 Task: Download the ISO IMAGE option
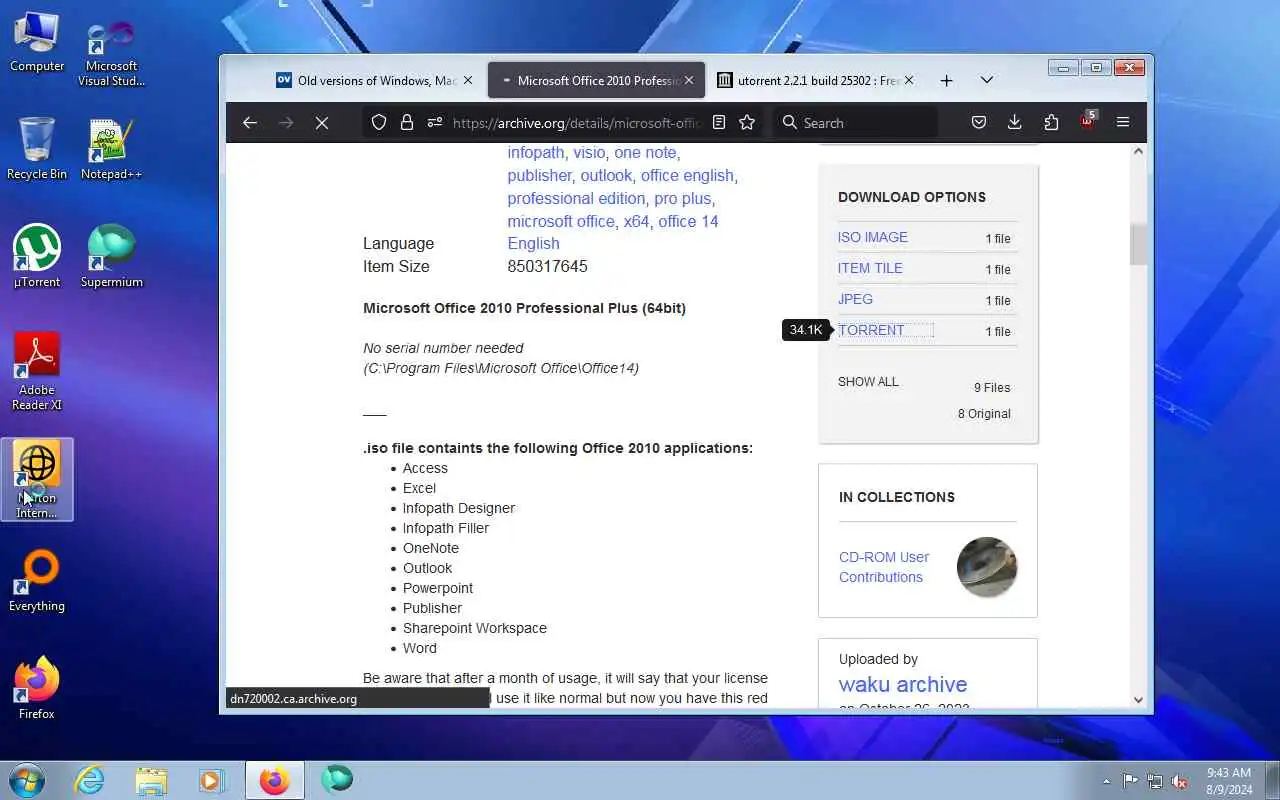tap(873, 237)
